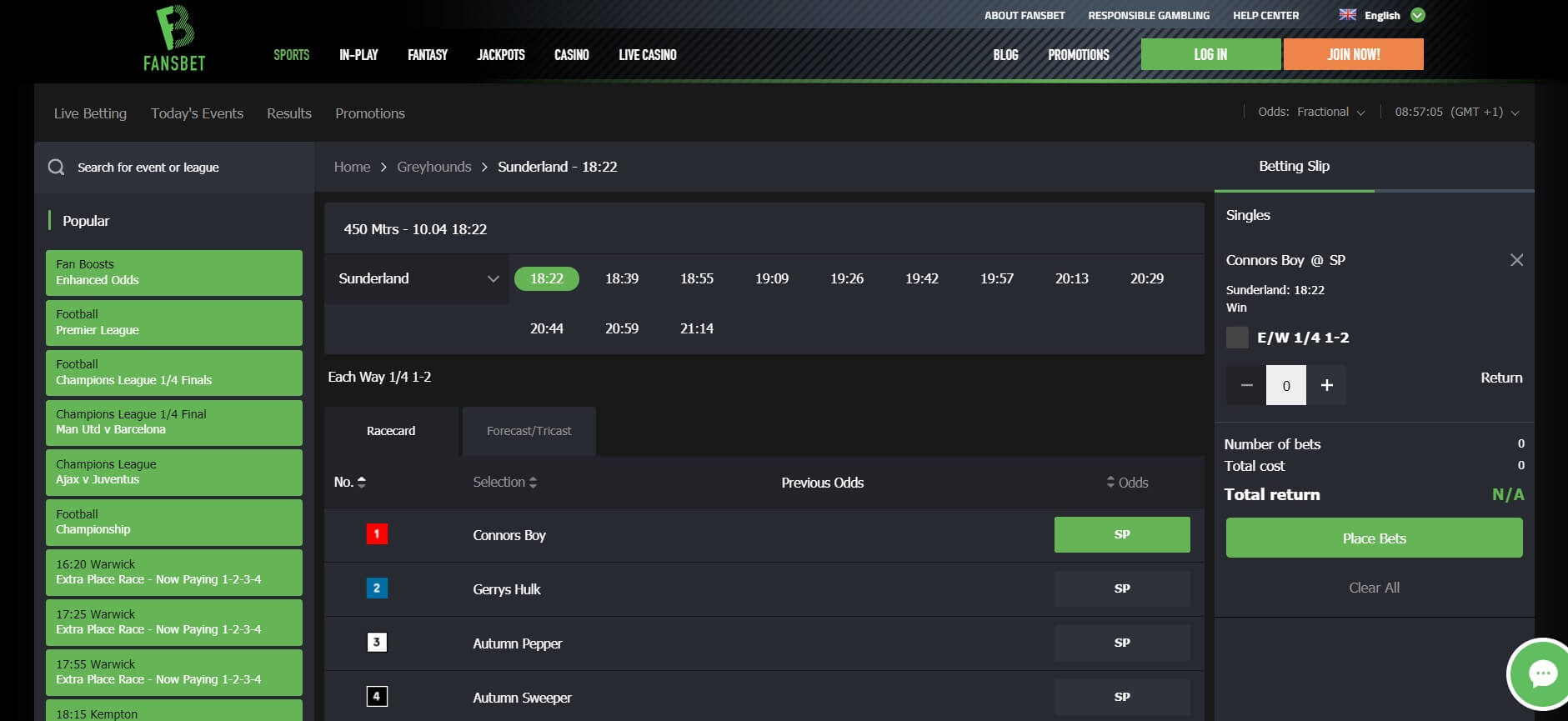Switch to Forecast/Tricast tab
Screen dimensions: 1568x721
(x=529, y=431)
